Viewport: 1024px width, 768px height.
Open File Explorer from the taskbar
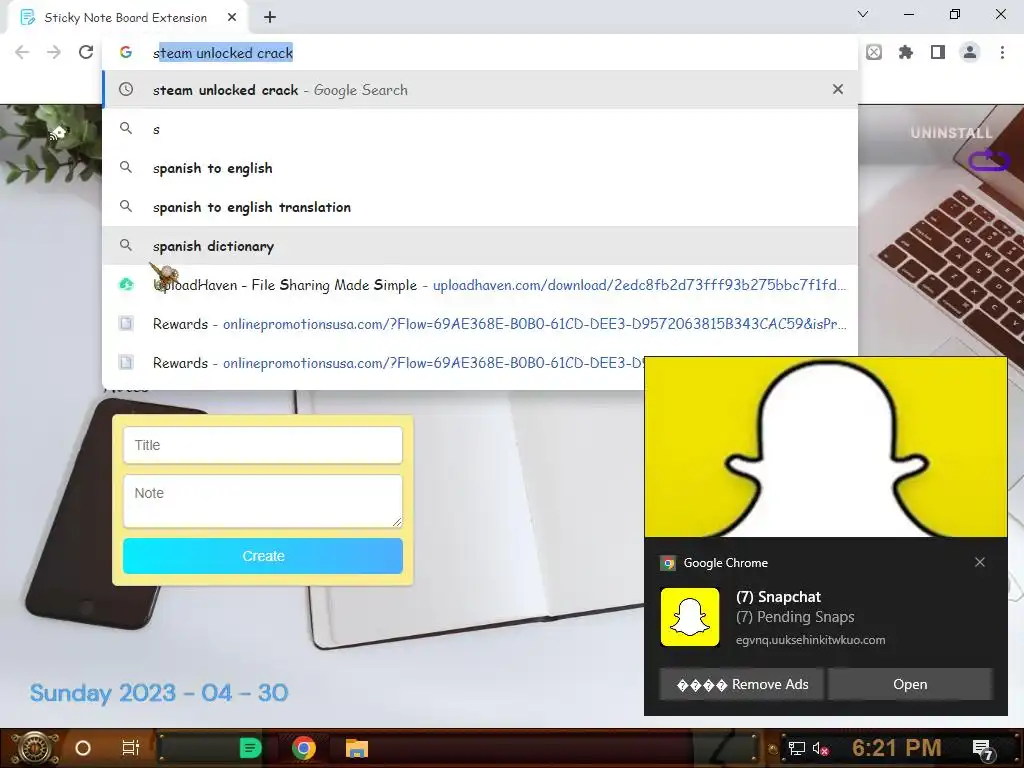pos(357,748)
